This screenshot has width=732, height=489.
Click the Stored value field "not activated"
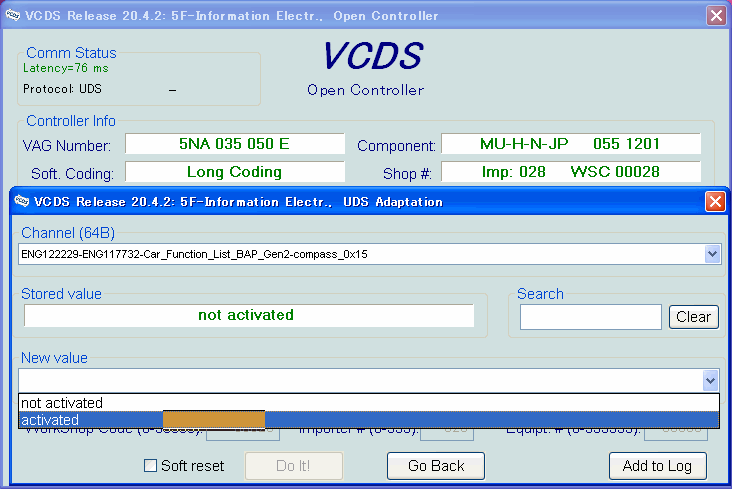(x=249, y=315)
